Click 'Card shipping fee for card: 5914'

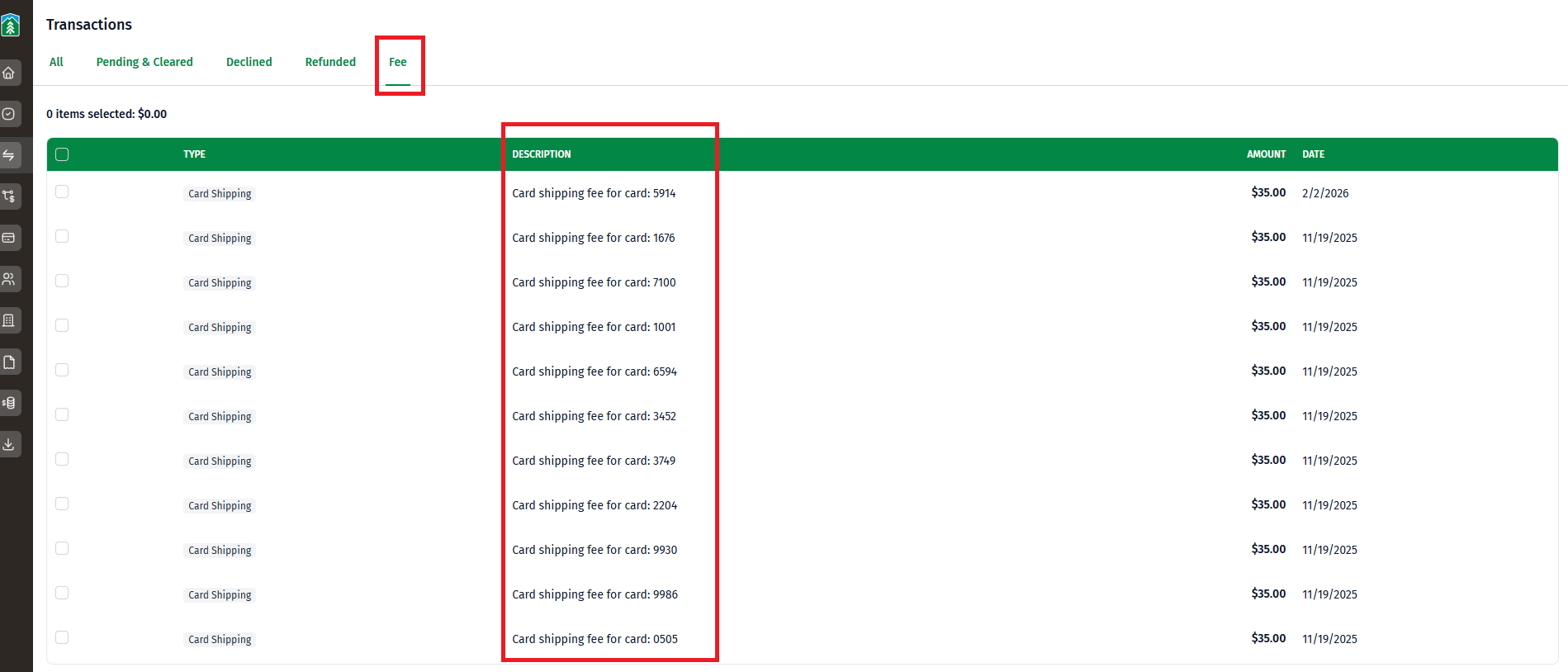[x=594, y=193]
